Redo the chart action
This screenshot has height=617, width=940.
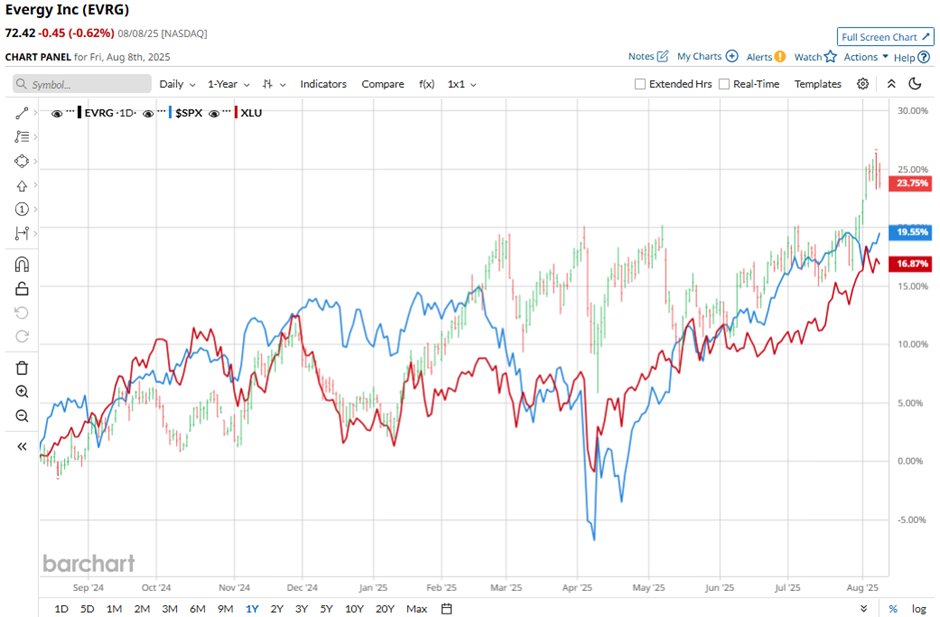(22, 336)
